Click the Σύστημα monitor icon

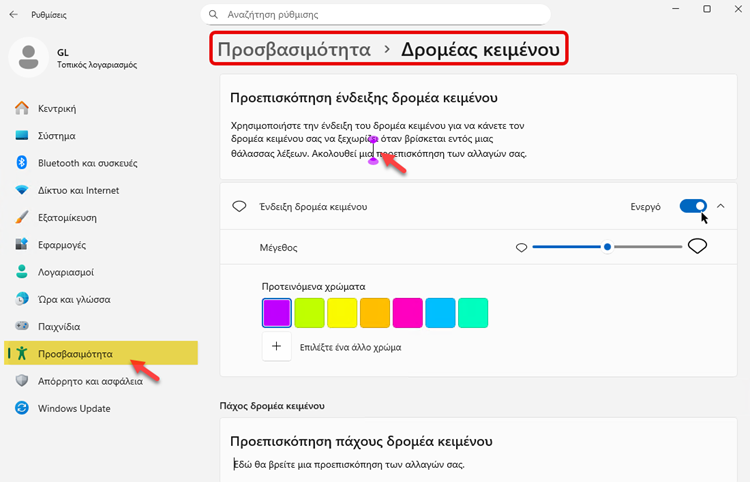(x=22, y=135)
